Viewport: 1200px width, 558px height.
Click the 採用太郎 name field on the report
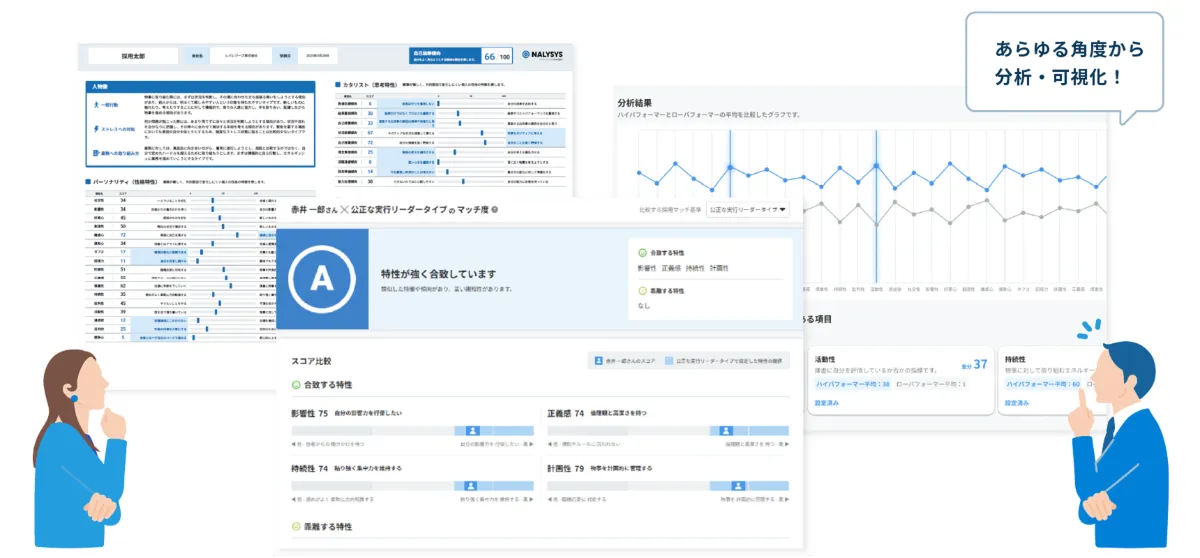tap(130, 57)
